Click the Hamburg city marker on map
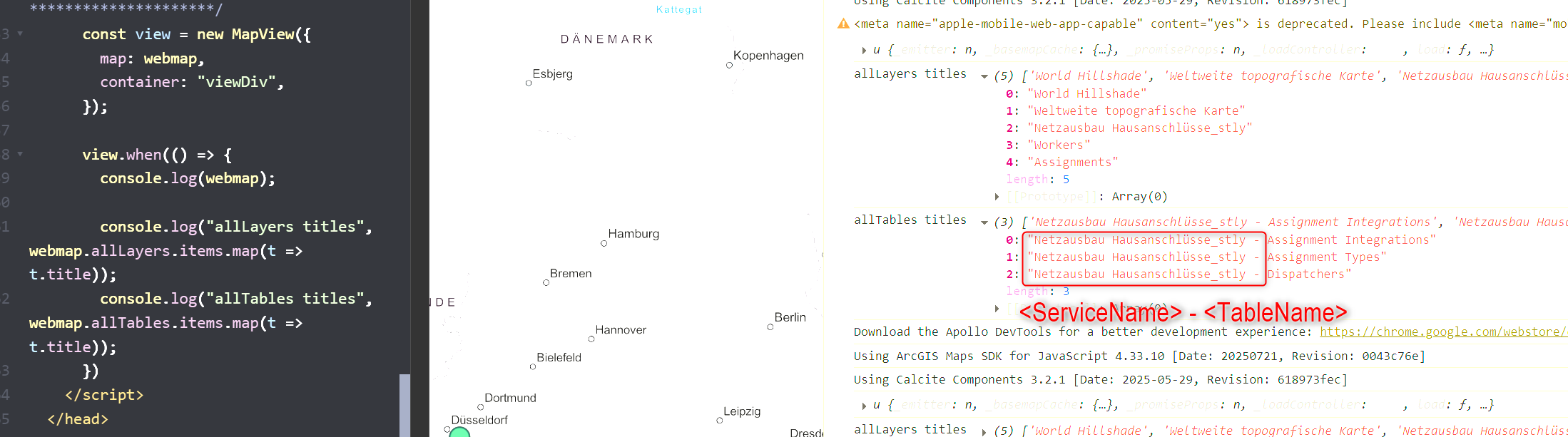The image size is (1568, 437). [604, 243]
